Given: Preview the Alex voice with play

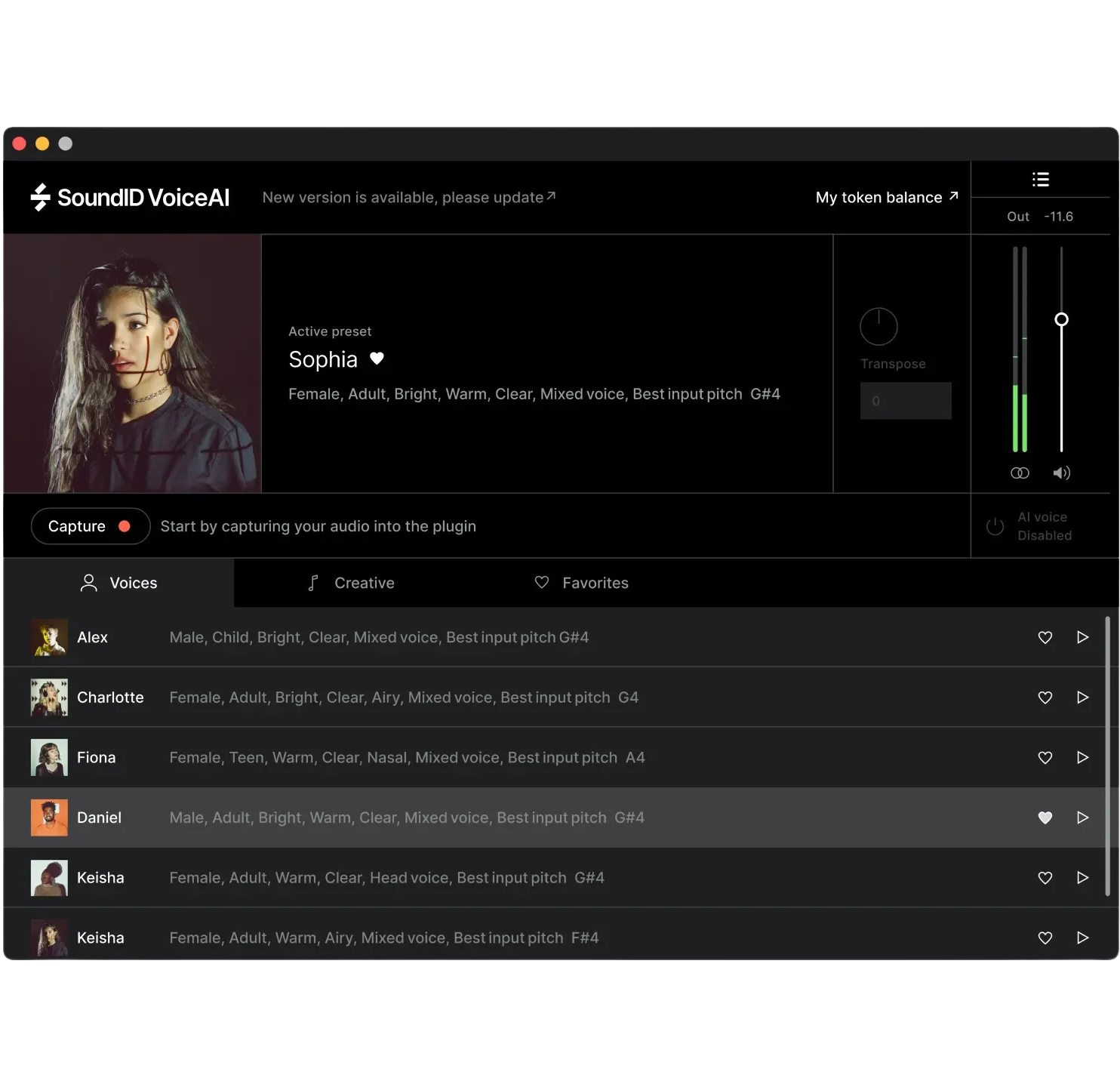Looking at the screenshot, I should coord(1082,637).
